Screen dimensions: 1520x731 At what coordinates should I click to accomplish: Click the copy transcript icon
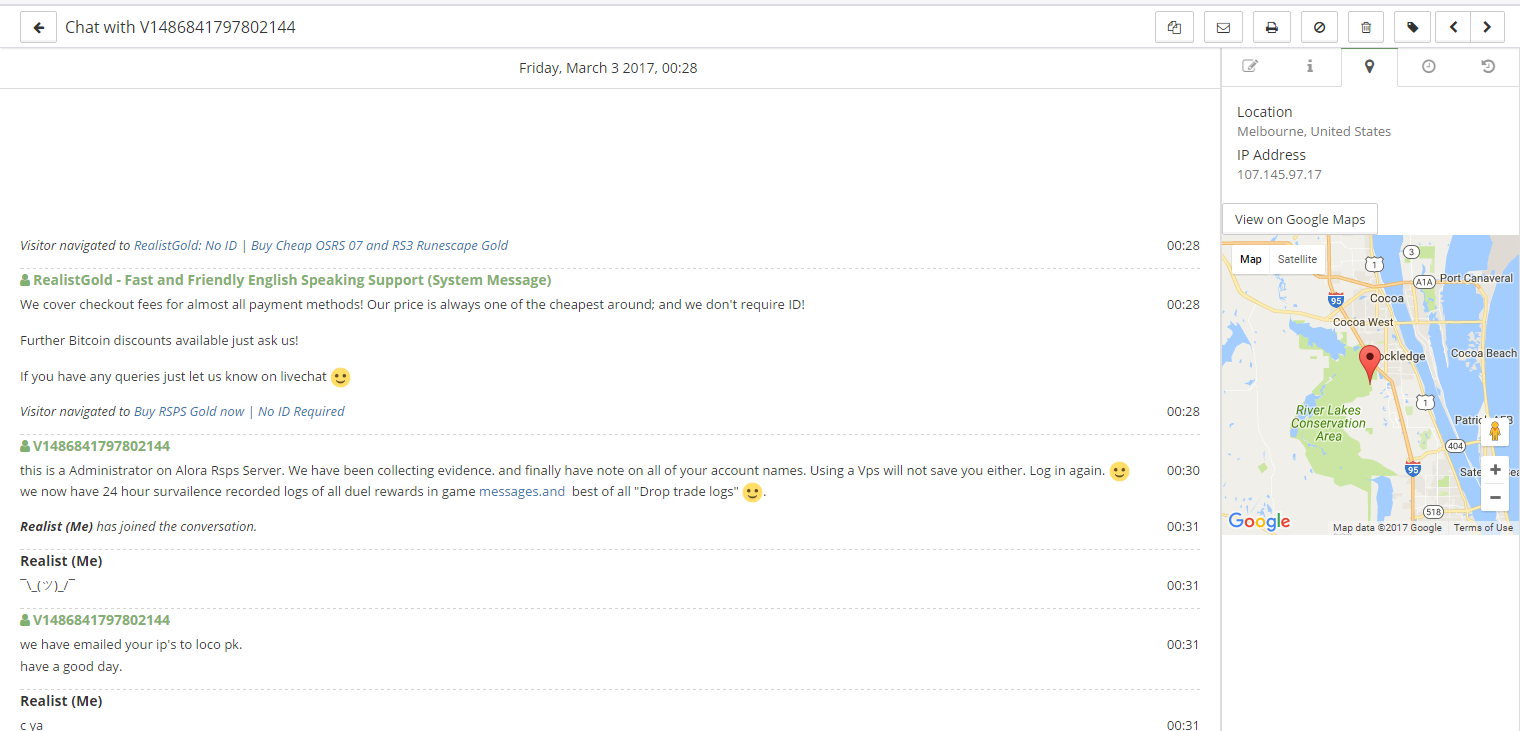[1174, 27]
